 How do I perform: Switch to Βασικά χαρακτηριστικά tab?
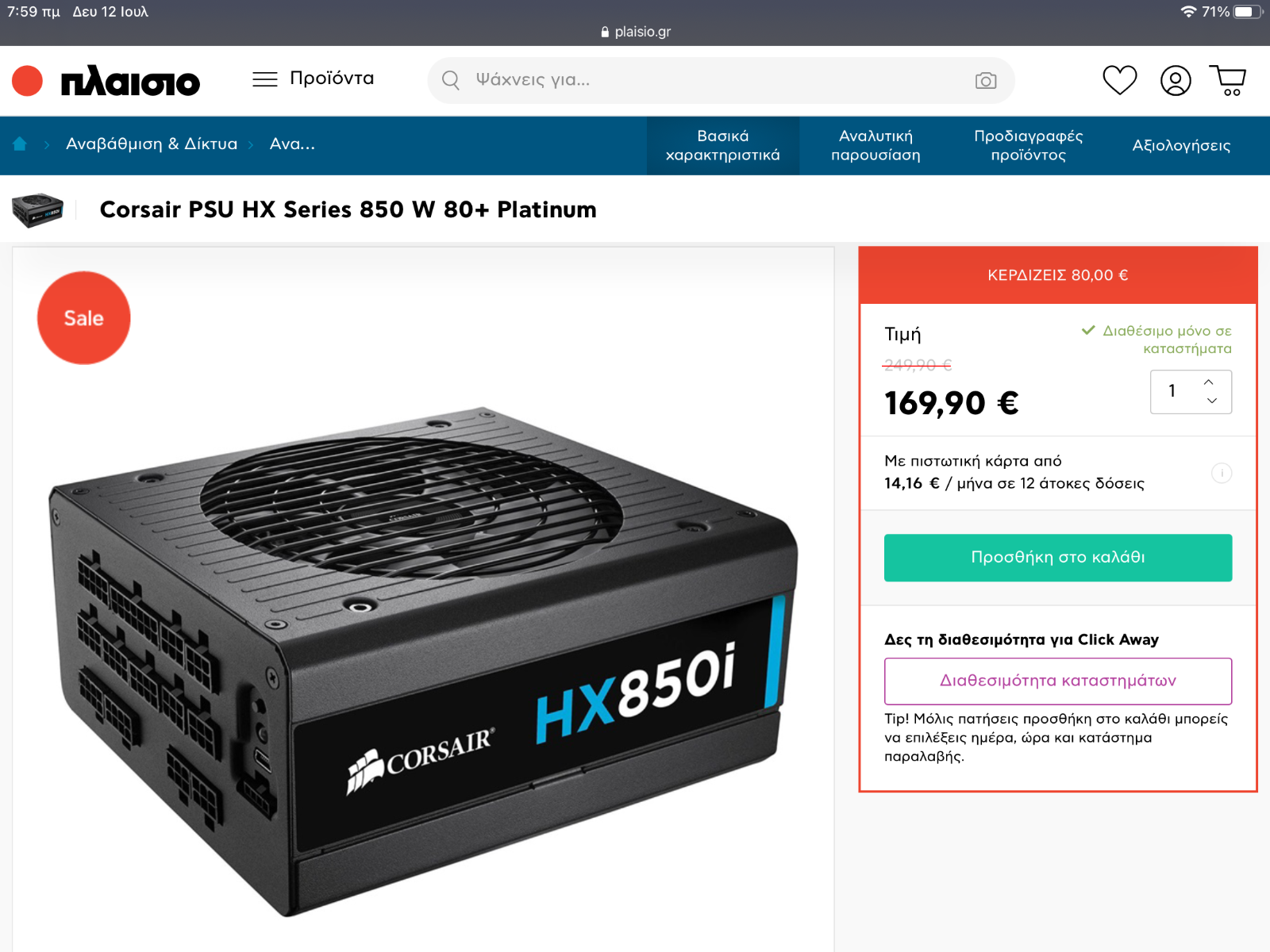pos(723,145)
